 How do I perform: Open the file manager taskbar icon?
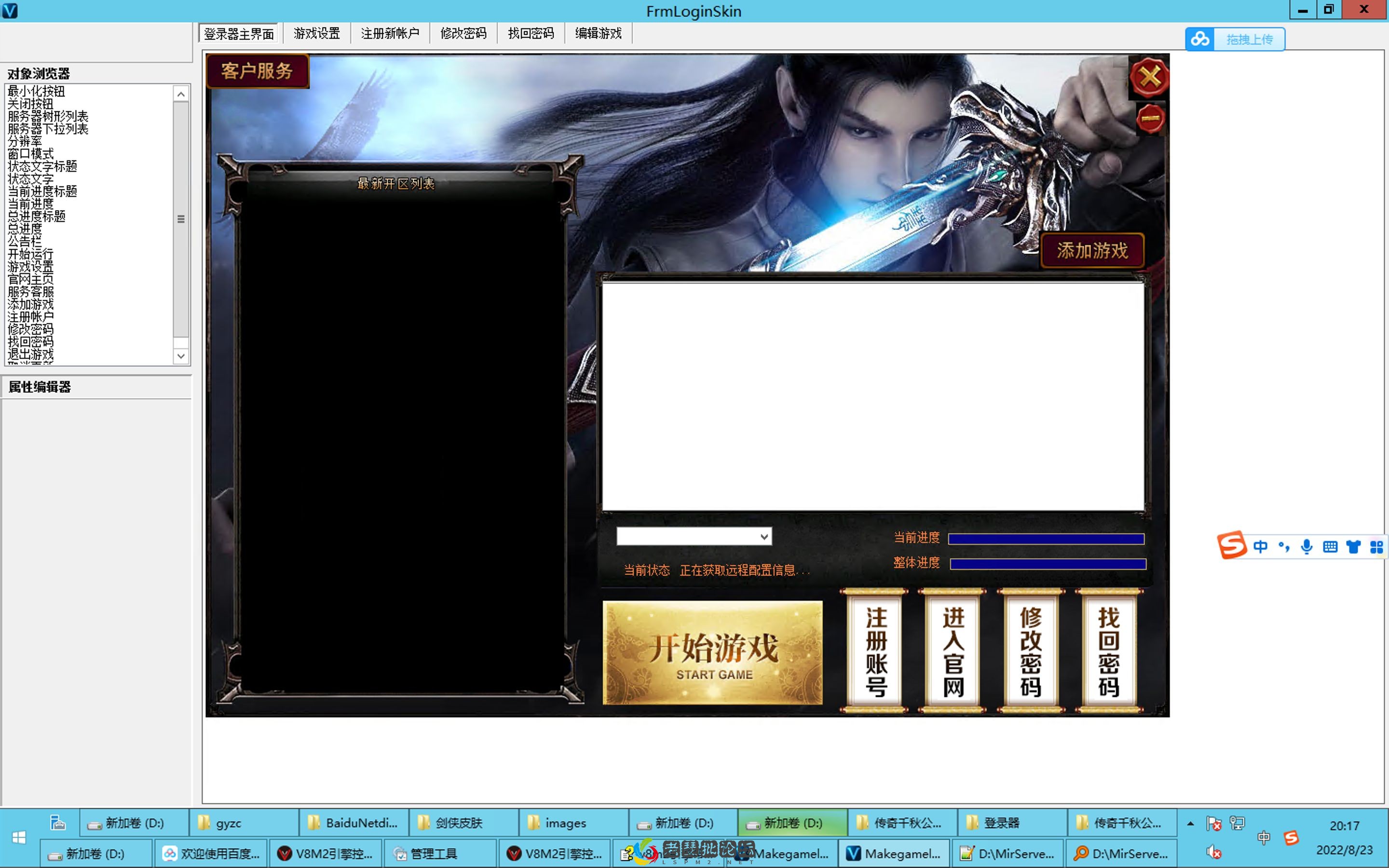pyautogui.click(x=57, y=823)
